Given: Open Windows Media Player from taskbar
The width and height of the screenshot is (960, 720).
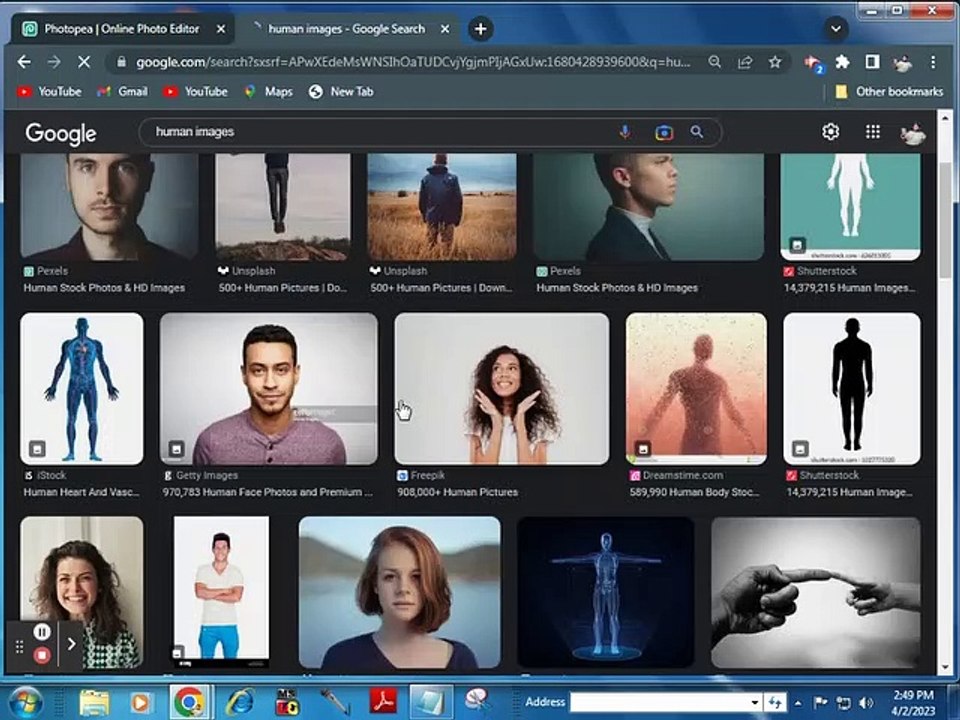Looking at the screenshot, I should click(x=140, y=702).
